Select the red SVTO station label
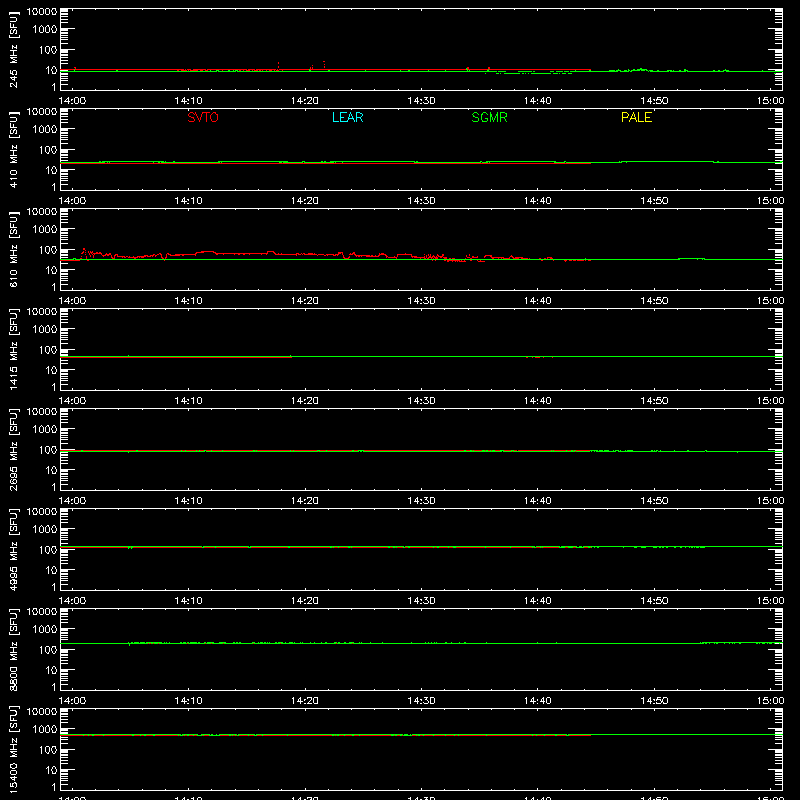 [x=203, y=117]
